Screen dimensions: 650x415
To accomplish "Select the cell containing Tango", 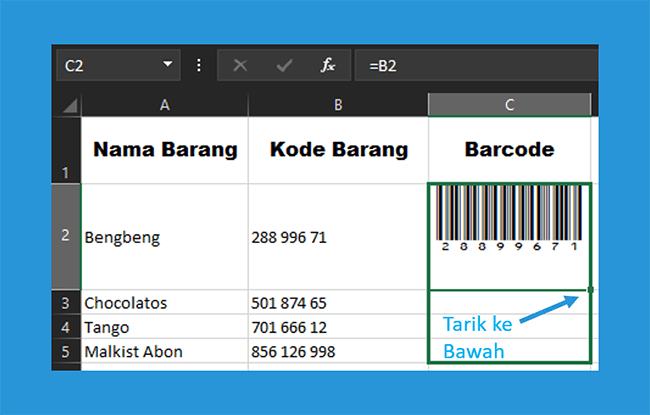I will click(165, 327).
